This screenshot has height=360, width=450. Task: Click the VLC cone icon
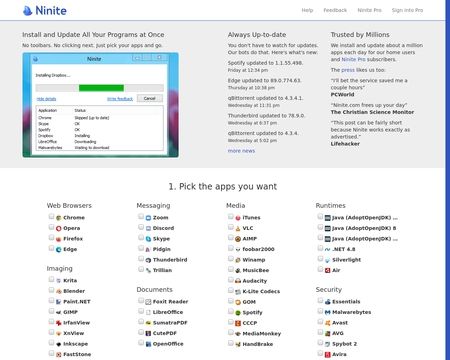pos(238,228)
